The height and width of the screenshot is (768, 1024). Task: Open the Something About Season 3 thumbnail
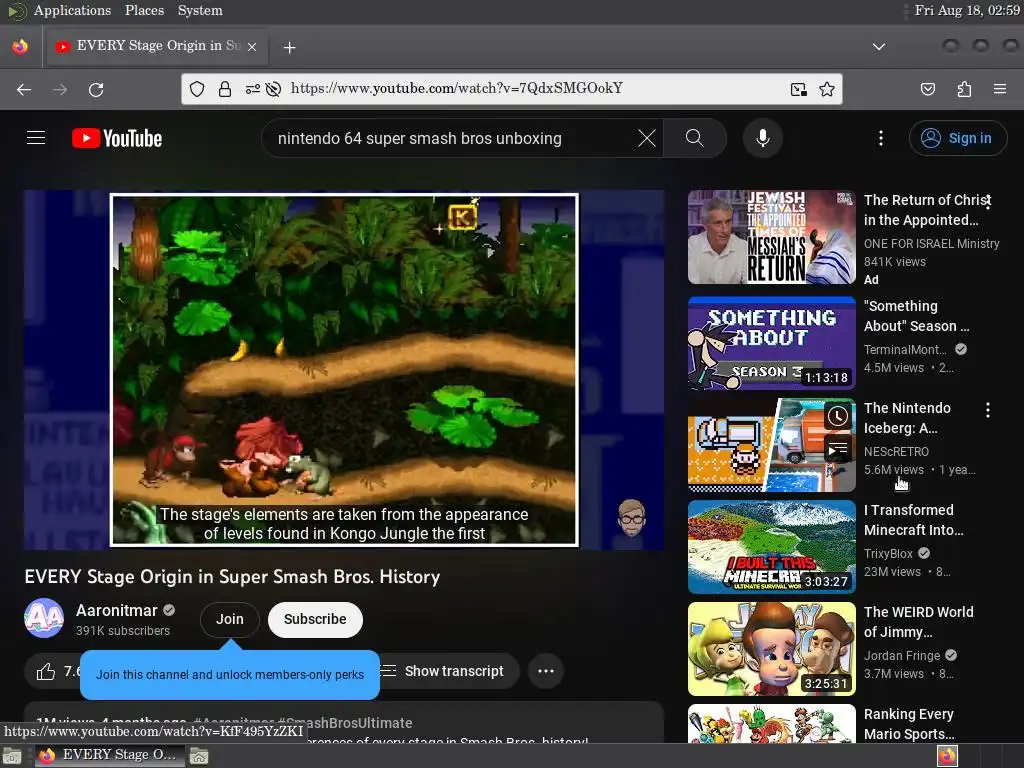pos(772,344)
